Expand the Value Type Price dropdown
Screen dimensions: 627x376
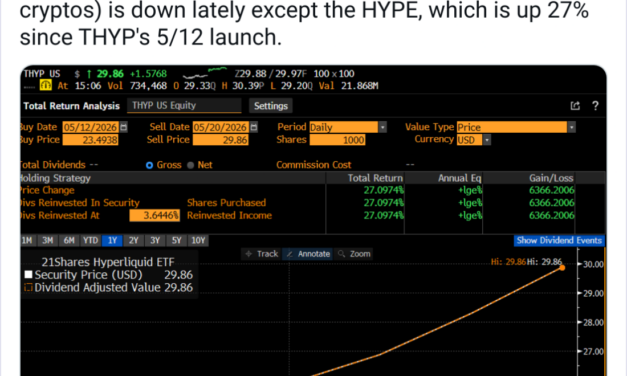coord(572,127)
